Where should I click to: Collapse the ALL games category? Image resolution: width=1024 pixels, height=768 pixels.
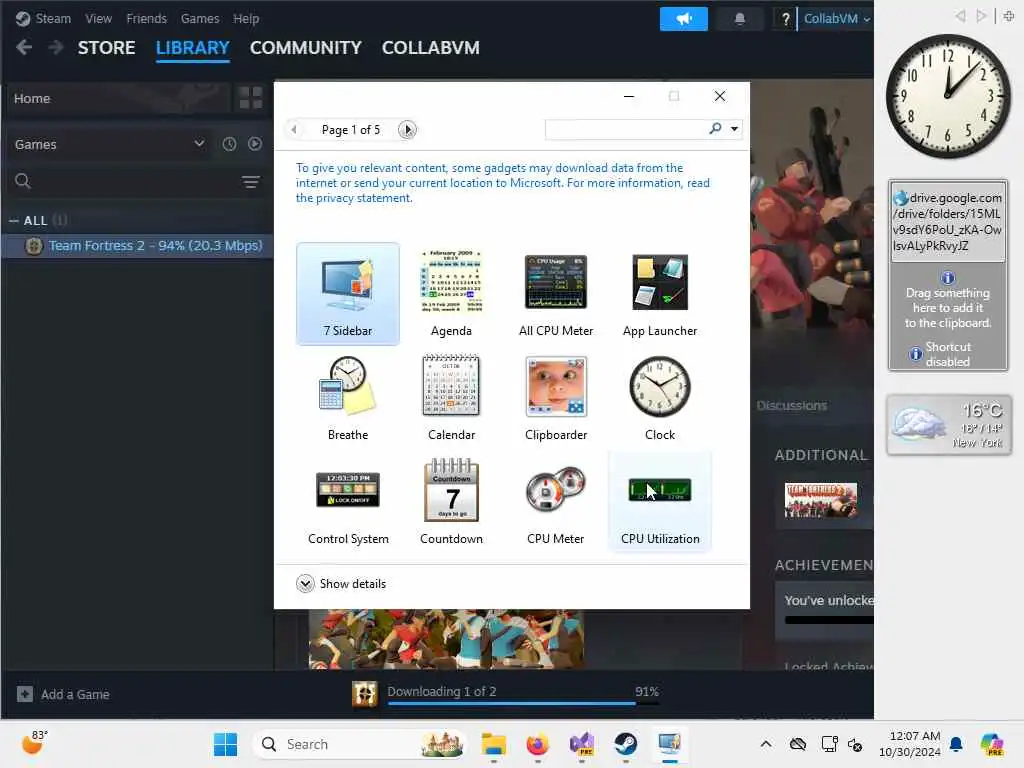click(14, 221)
